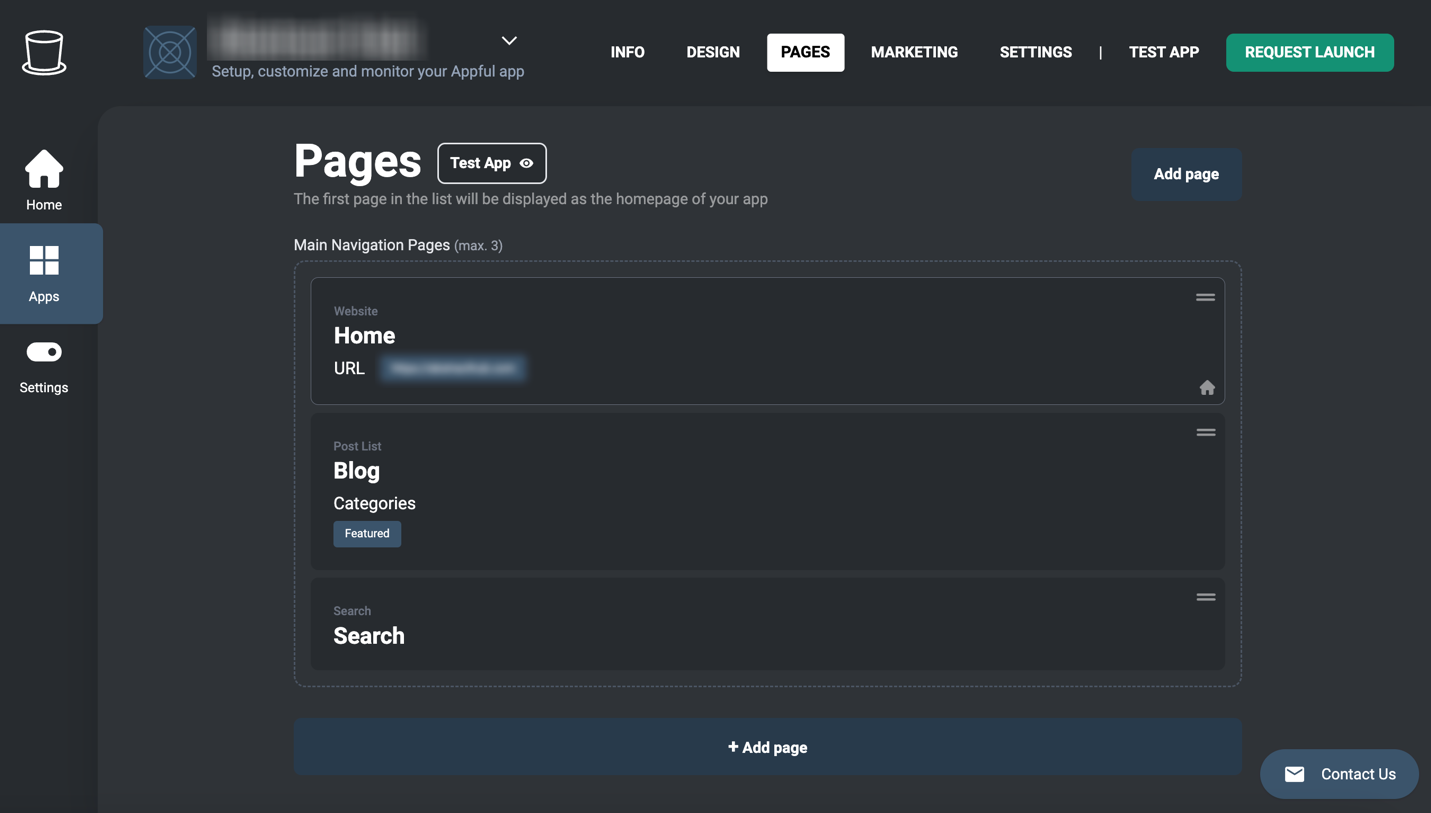
Task: Switch to the DESIGN tab
Action: (x=713, y=52)
